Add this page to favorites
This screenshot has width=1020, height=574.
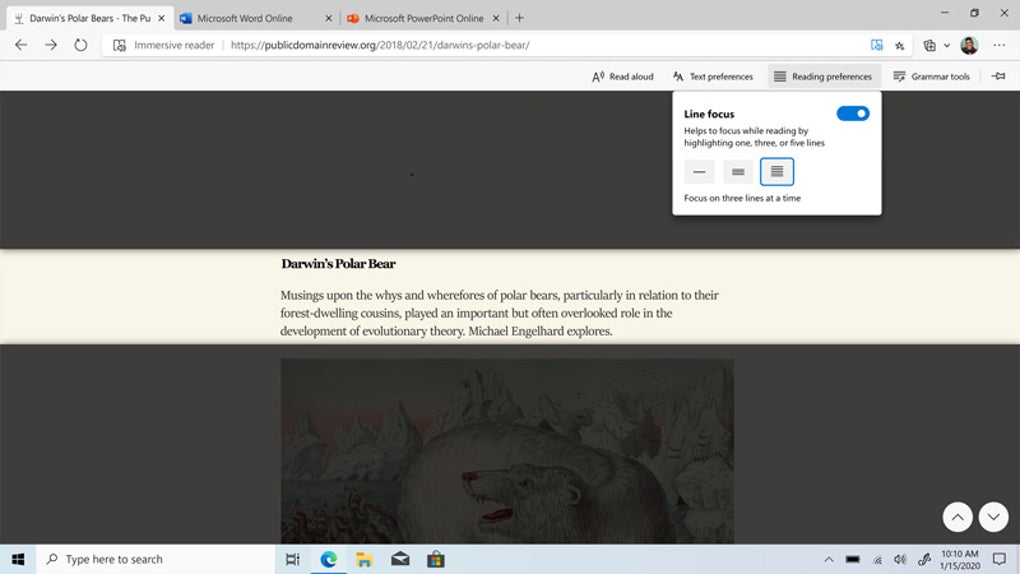coord(900,45)
